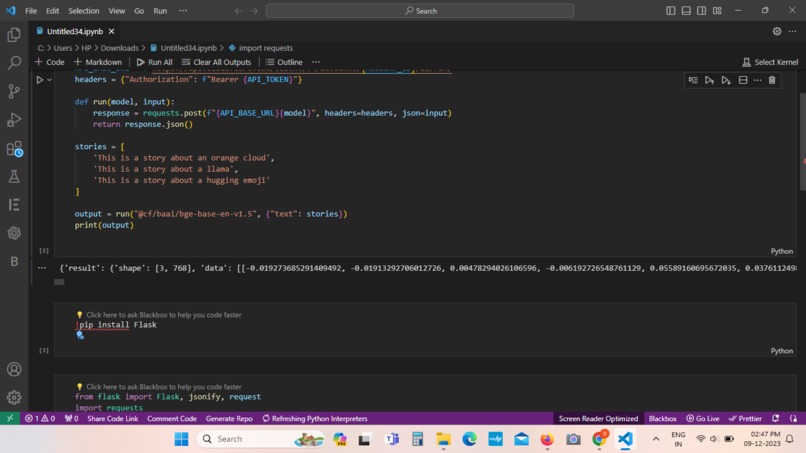Viewport: 806px width, 453px height.
Task: Open the outline list view in the activity bar
Action: coord(14,205)
